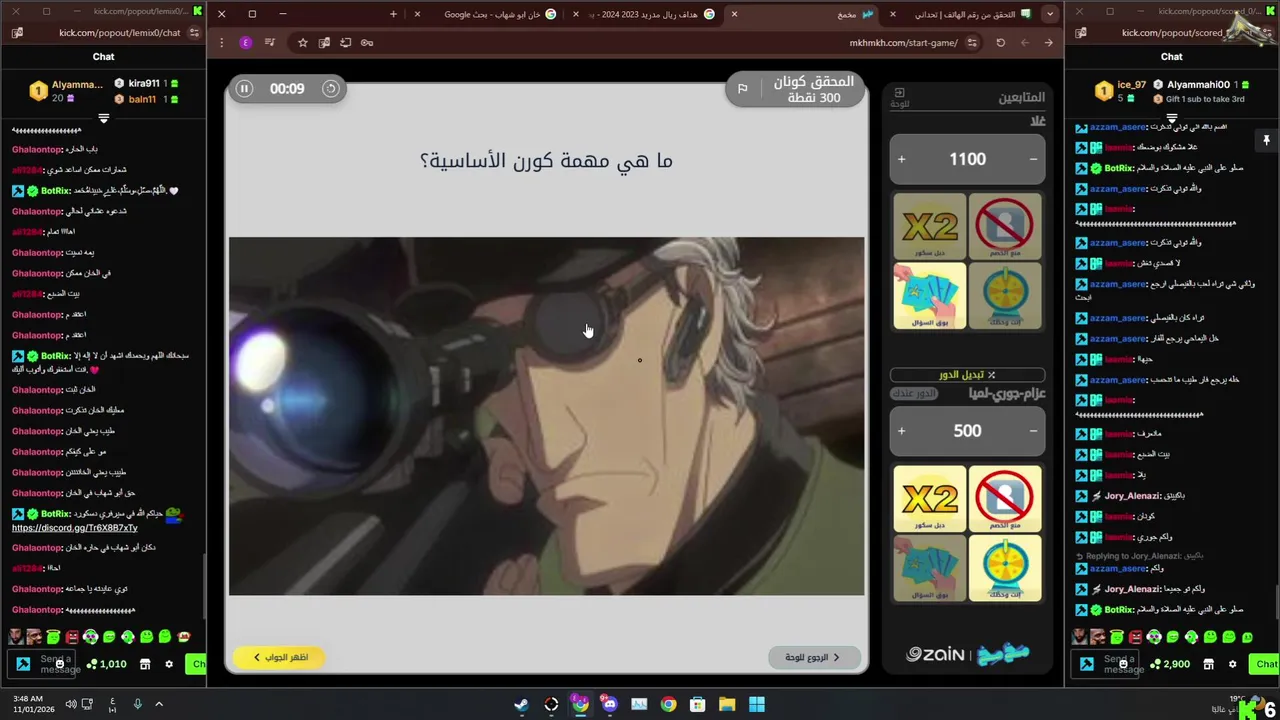The image size is (1280, 720).
Task: Reload the browser page
Action: (x=1000, y=43)
